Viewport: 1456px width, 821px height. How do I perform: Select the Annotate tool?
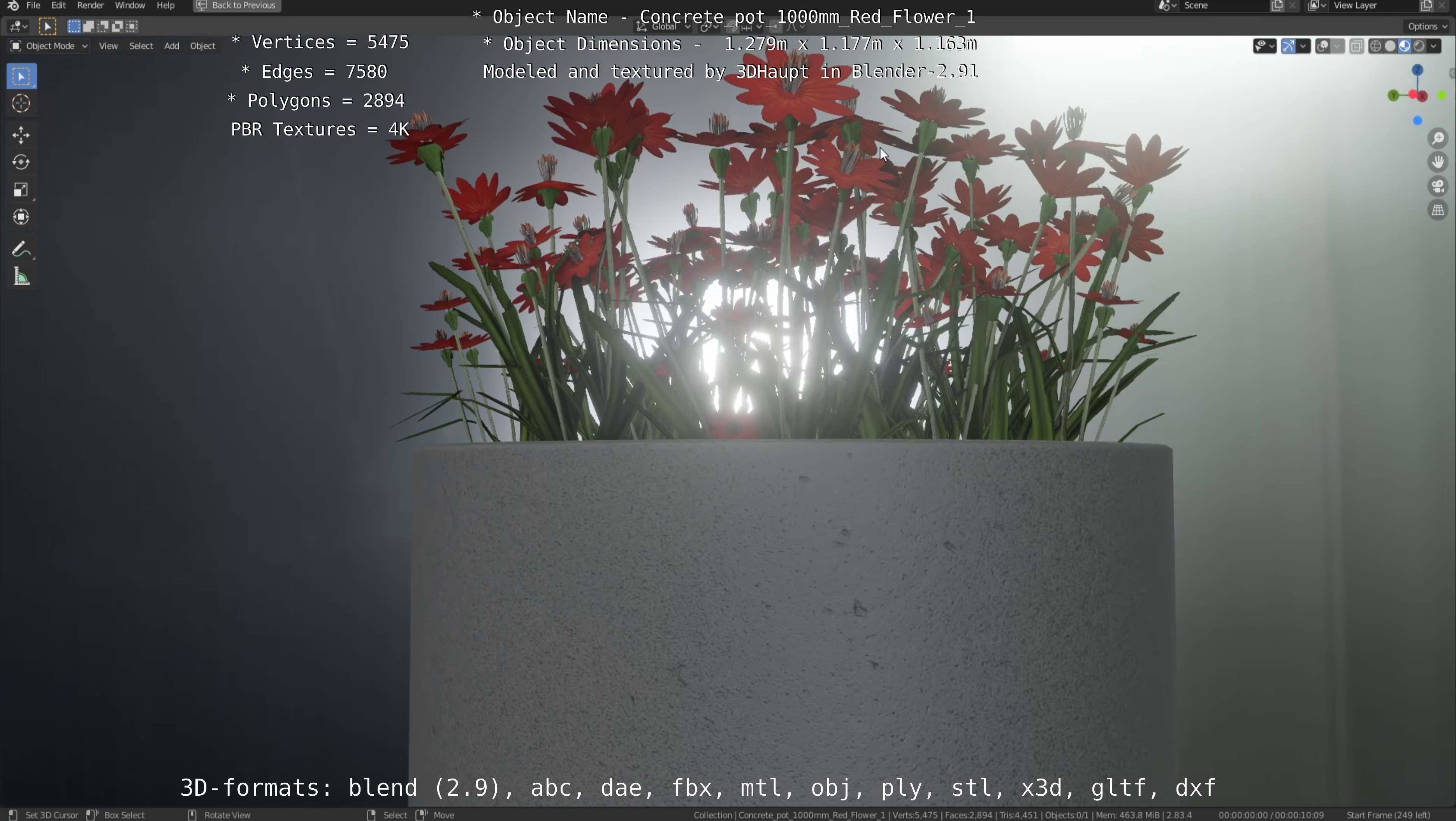[x=21, y=249]
